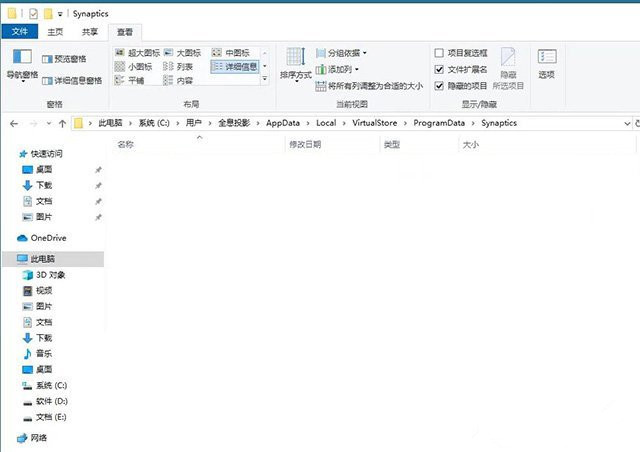Open recent locations dropdown arrow
This screenshot has width=640, height=452.
point(49,123)
